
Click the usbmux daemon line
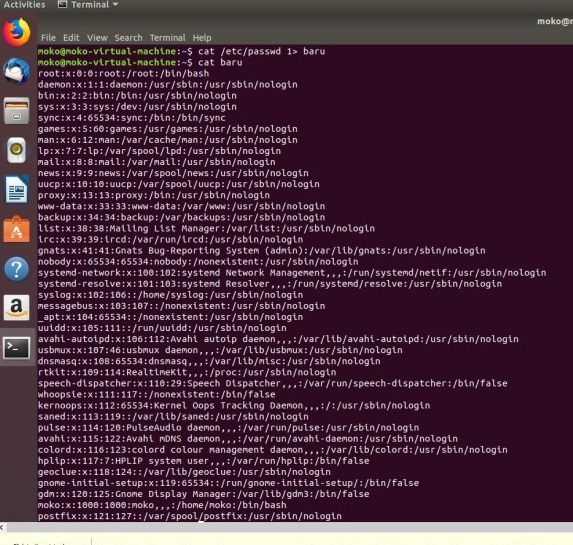point(220,350)
